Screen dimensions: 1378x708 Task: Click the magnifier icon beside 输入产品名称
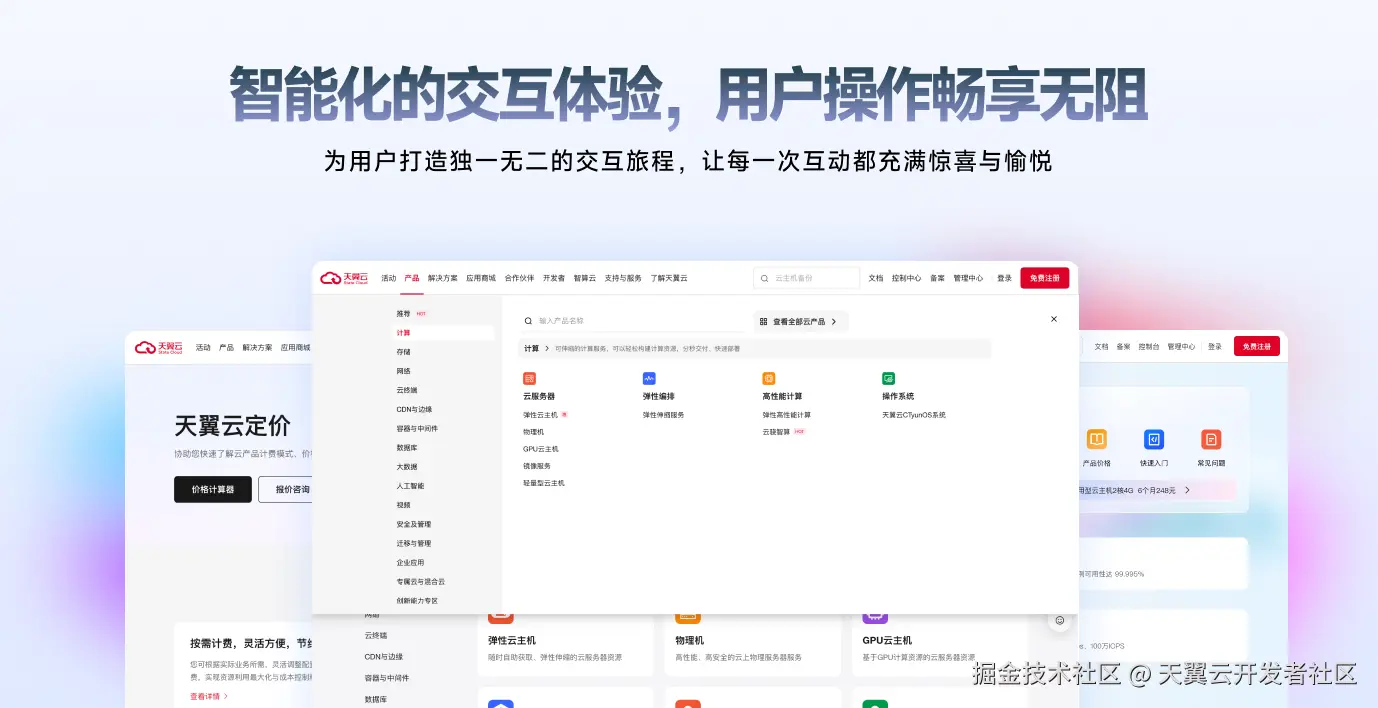click(x=528, y=321)
